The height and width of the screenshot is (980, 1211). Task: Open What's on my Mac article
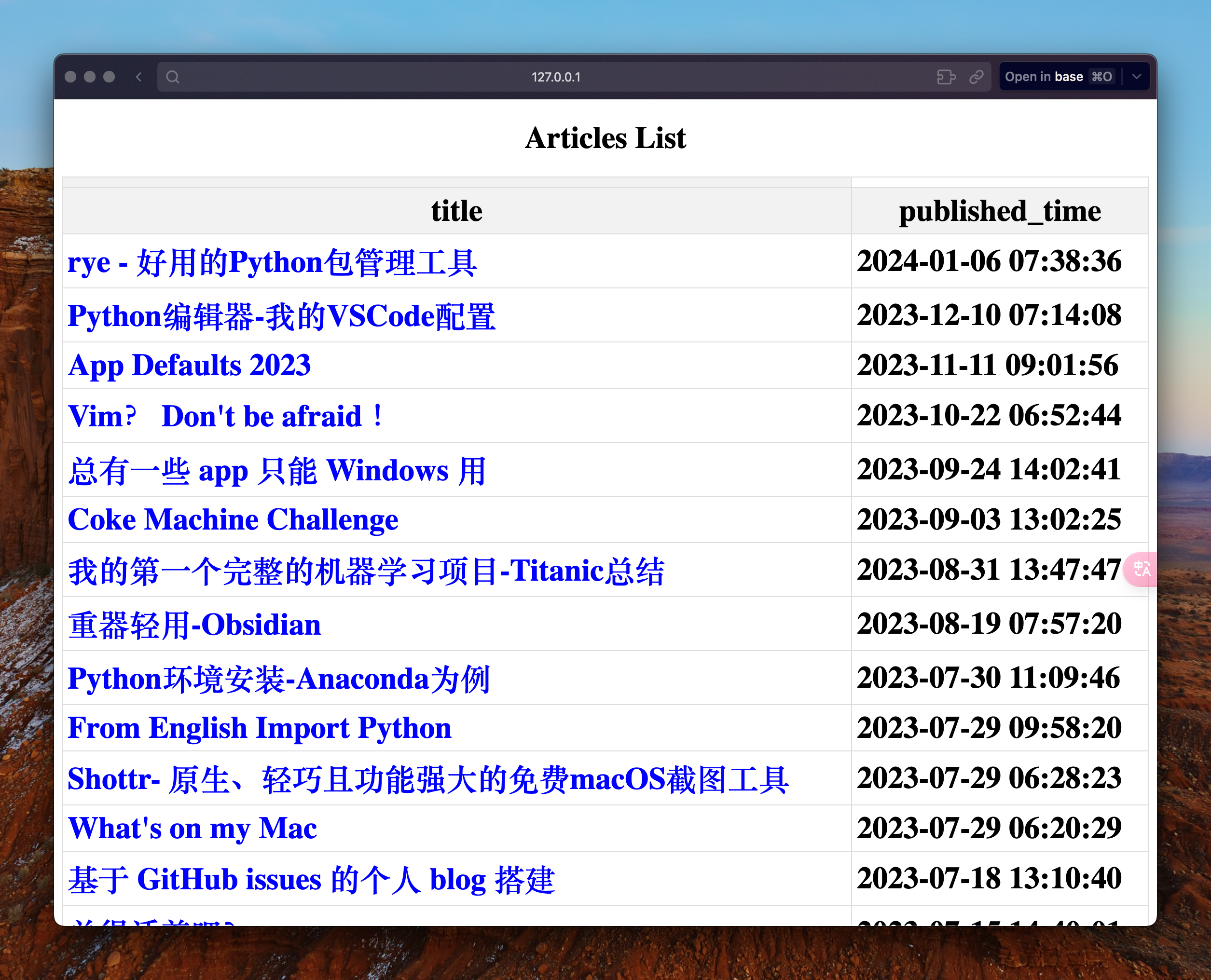click(x=192, y=829)
